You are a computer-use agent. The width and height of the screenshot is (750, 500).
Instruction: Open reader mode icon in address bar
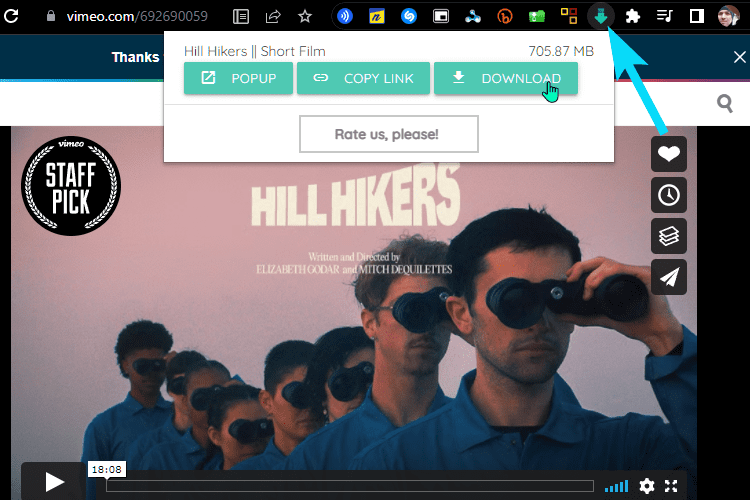click(x=241, y=17)
